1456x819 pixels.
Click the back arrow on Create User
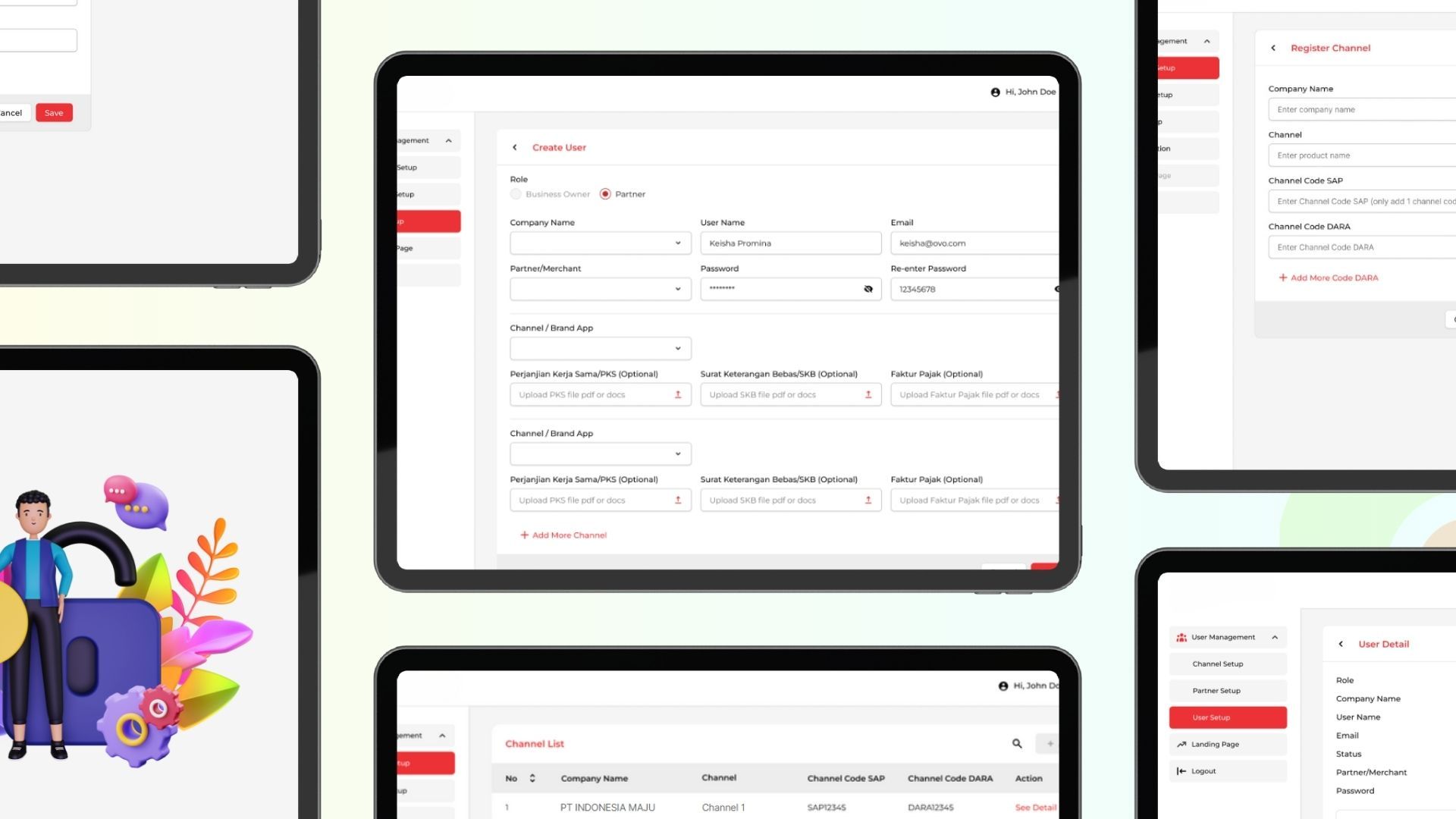pos(514,147)
